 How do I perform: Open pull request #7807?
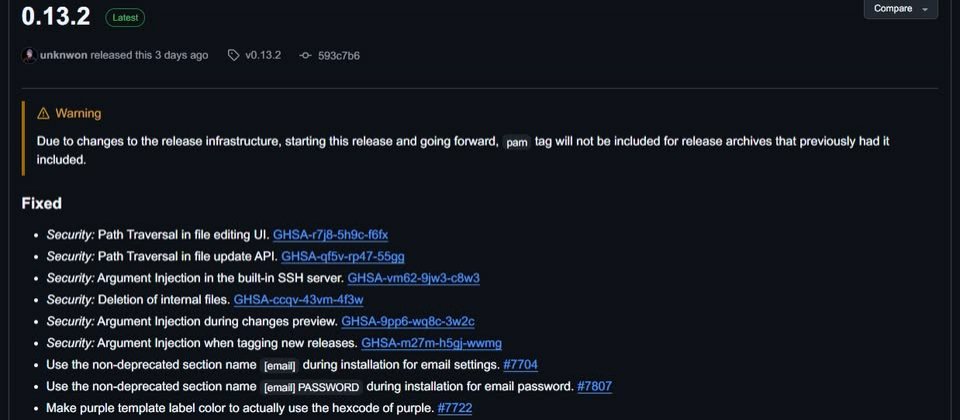594,386
